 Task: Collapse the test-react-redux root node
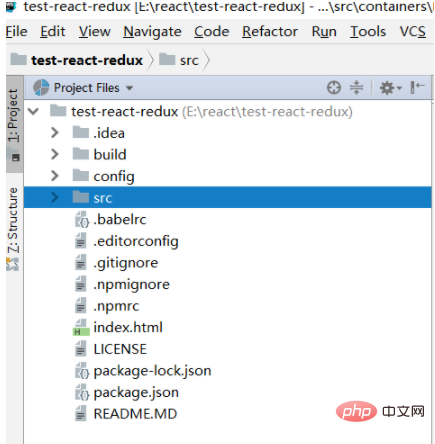(x=34, y=111)
